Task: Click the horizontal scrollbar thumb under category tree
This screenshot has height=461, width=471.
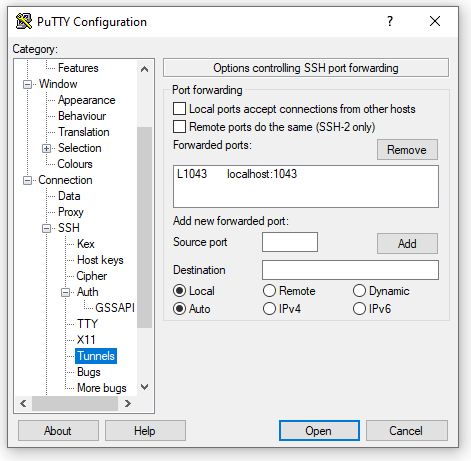Action: tap(75, 404)
